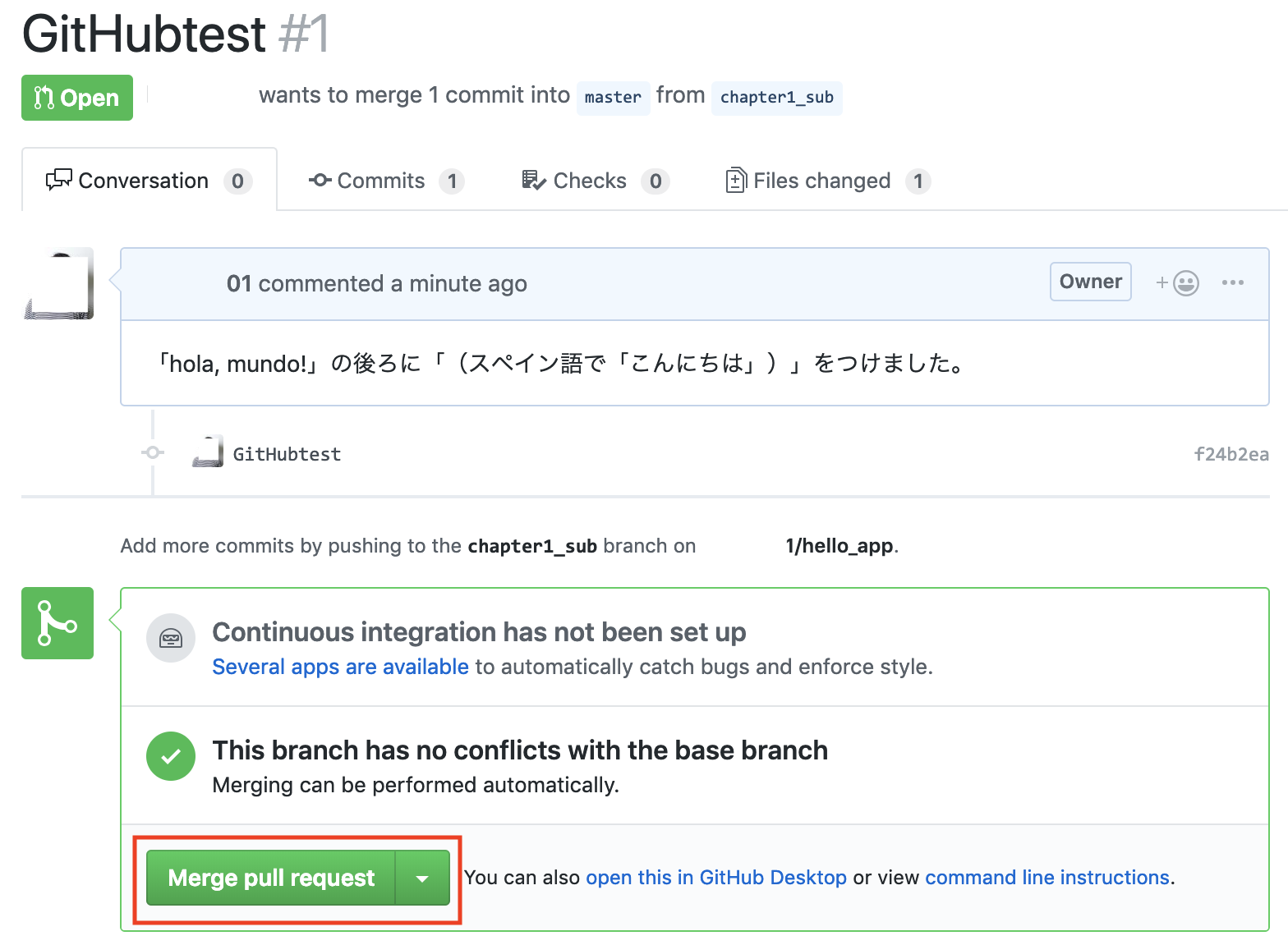The image size is (1288, 945).
Task: Click the Japanese comment body text
Action: pyautogui.click(x=561, y=363)
